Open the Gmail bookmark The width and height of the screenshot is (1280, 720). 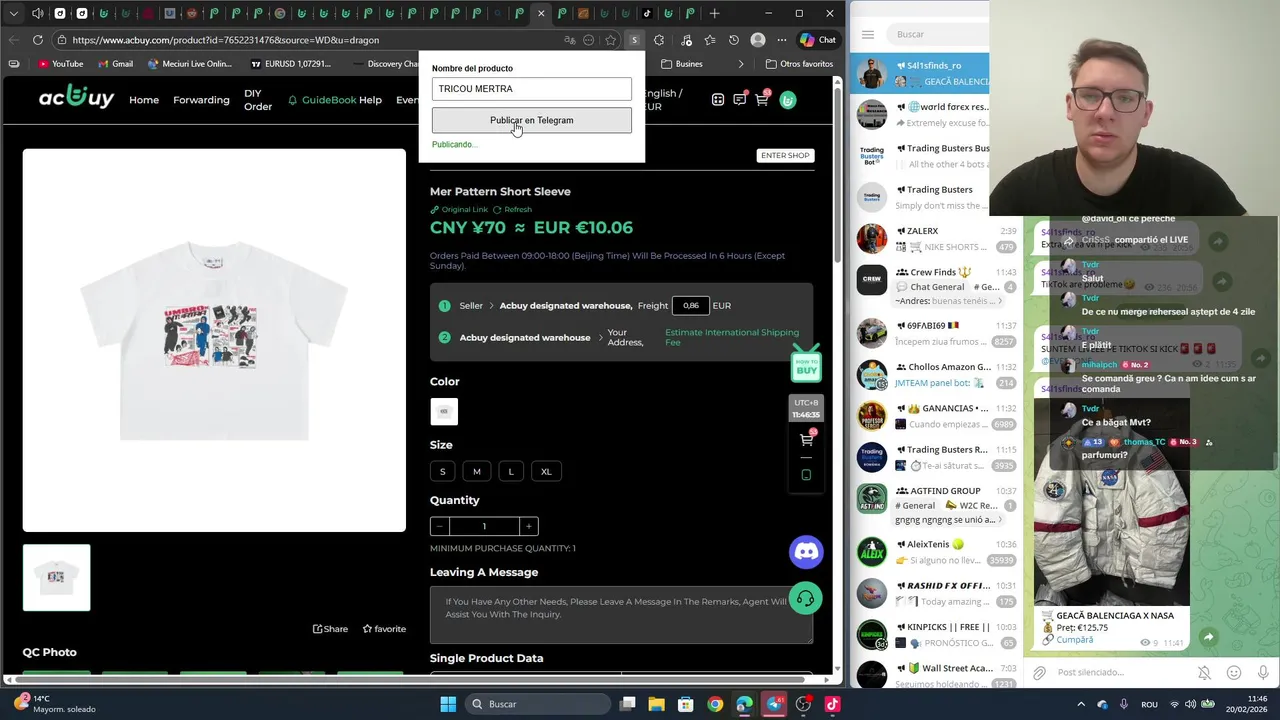pyautogui.click(x=114, y=64)
